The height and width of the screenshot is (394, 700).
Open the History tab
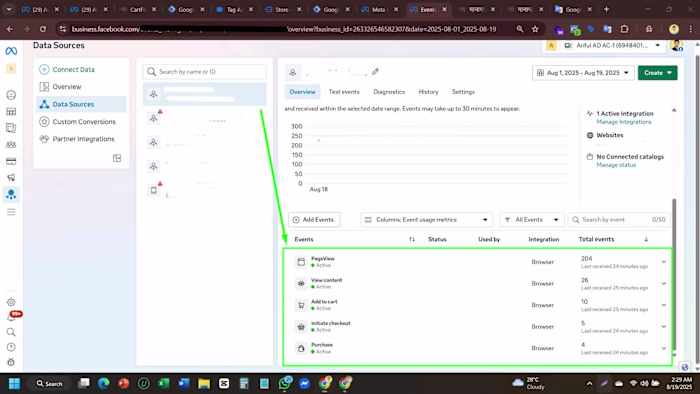428,91
